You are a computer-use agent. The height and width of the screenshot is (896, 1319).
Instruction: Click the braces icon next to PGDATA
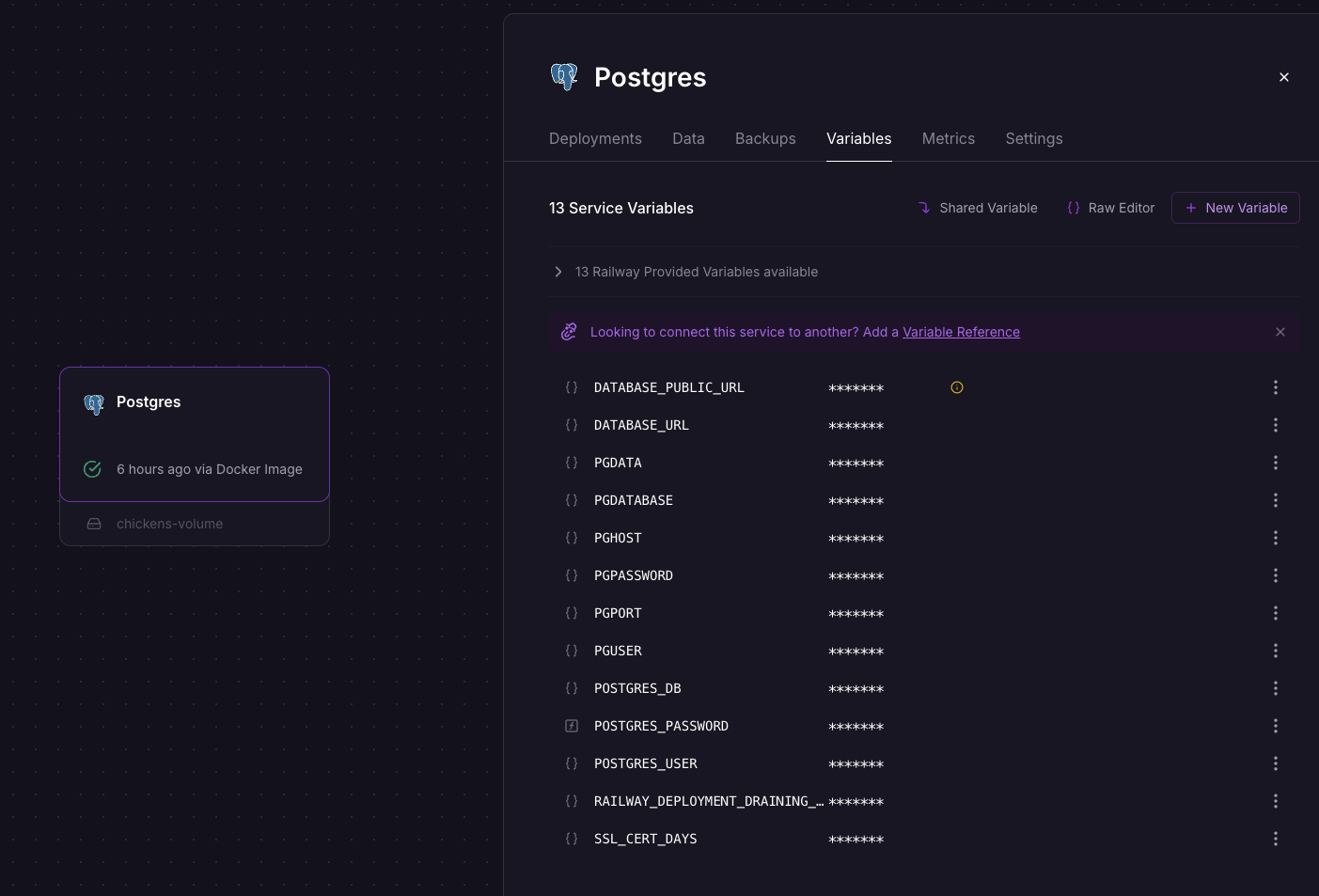coord(572,463)
